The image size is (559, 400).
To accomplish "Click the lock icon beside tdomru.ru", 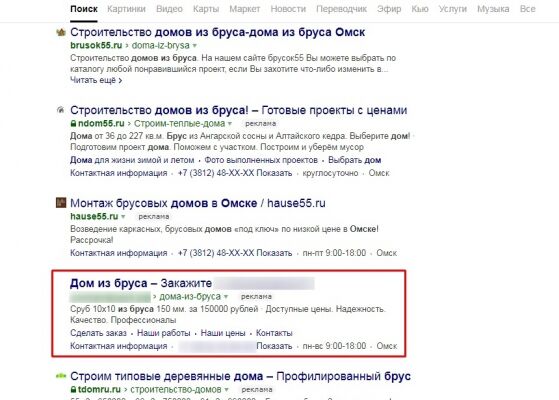I will click(x=73, y=390).
